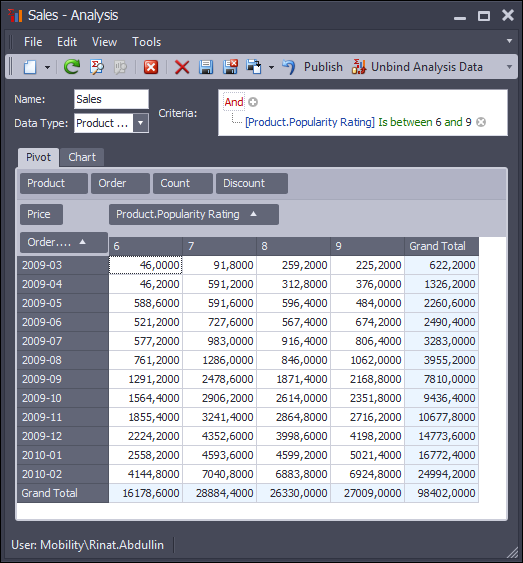Click the green Refresh icon in toolbar
This screenshot has width=523, height=563.
(72, 67)
